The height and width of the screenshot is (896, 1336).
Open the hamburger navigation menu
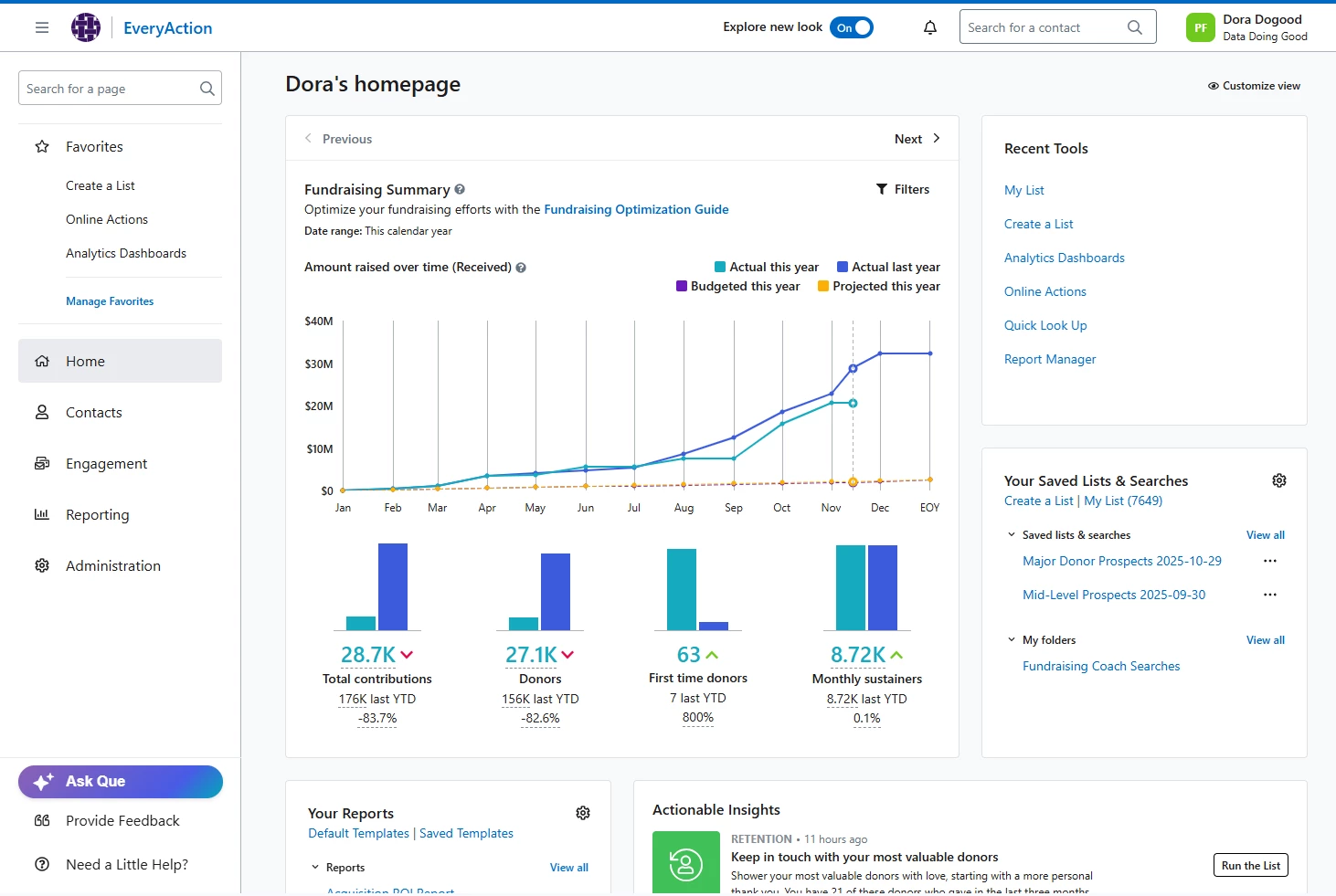pyautogui.click(x=42, y=27)
